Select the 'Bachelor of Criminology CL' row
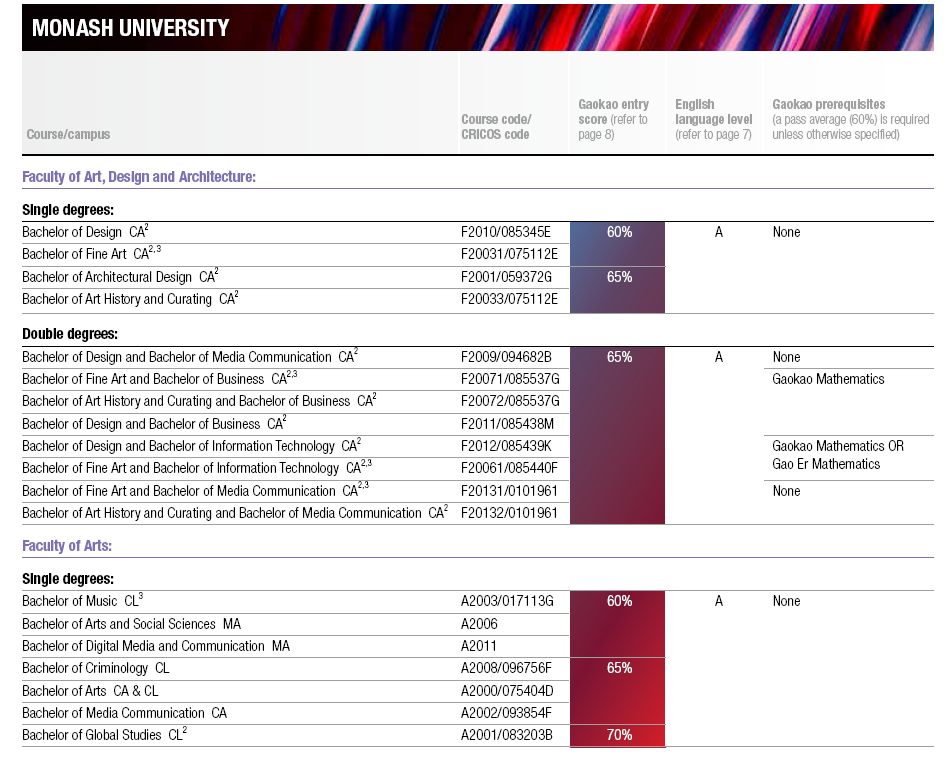The height and width of the screenshot is (775, 948). point(96,668)
